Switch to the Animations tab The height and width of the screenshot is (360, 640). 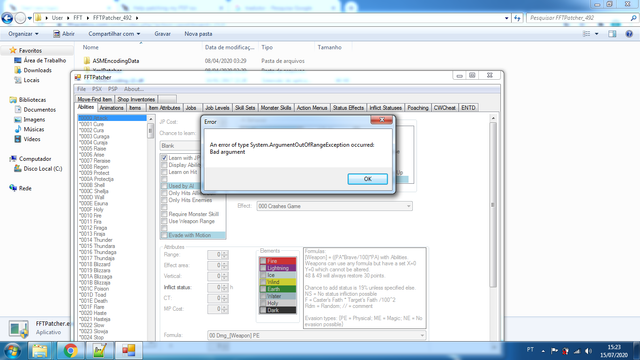click(x=111, y=108)
